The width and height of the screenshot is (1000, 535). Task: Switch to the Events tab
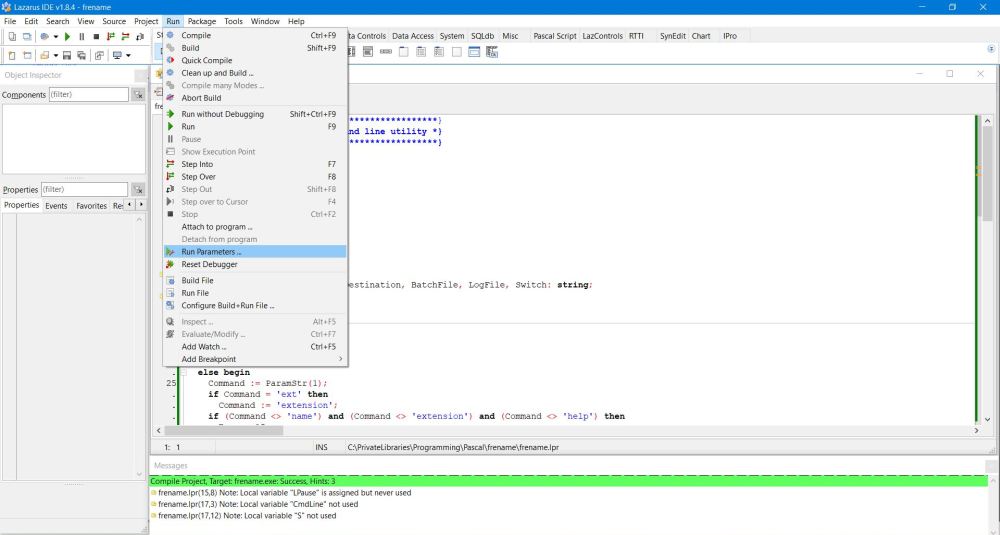click(56, 206)
